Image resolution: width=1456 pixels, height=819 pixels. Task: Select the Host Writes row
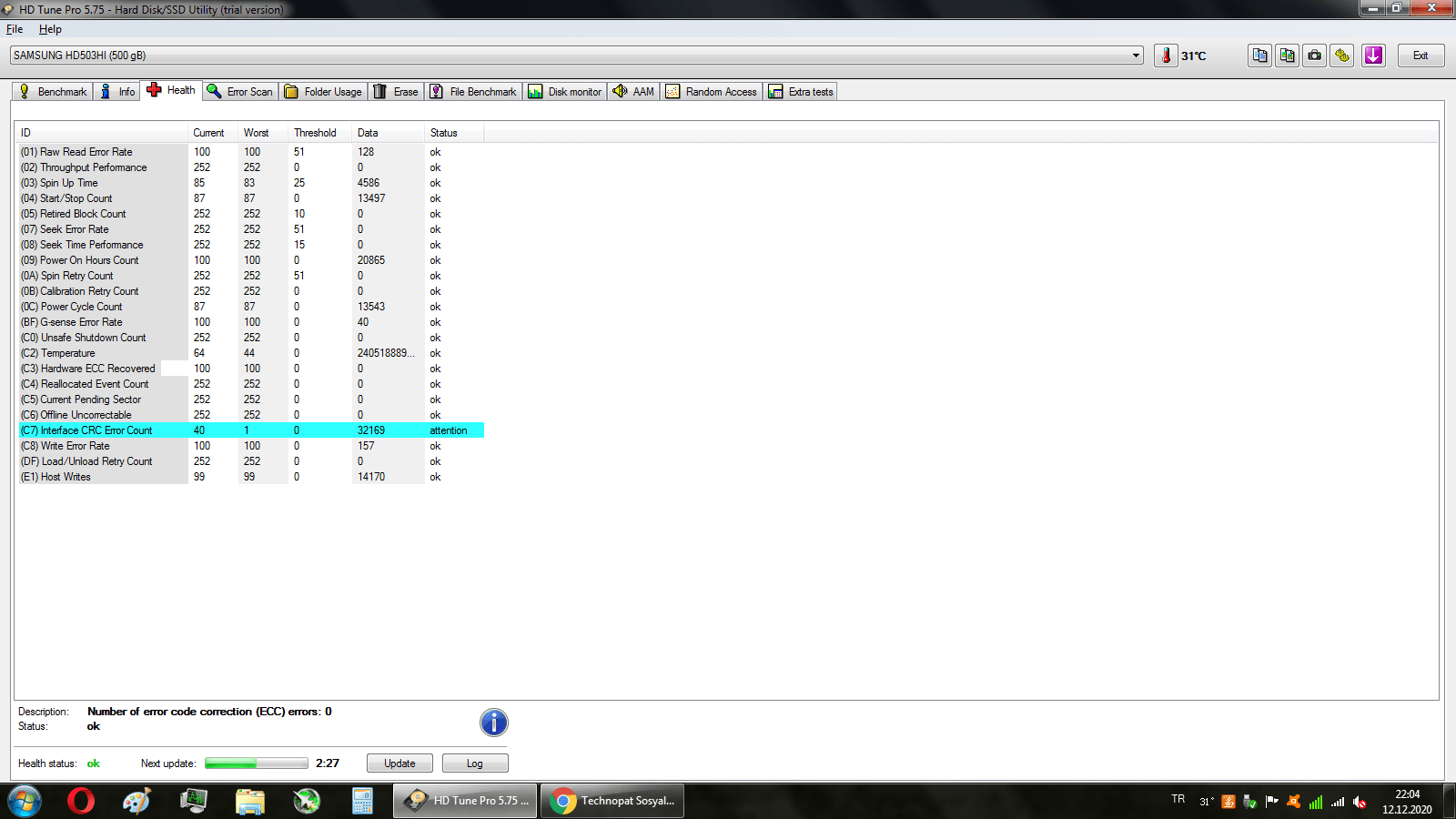pos(251,477)
